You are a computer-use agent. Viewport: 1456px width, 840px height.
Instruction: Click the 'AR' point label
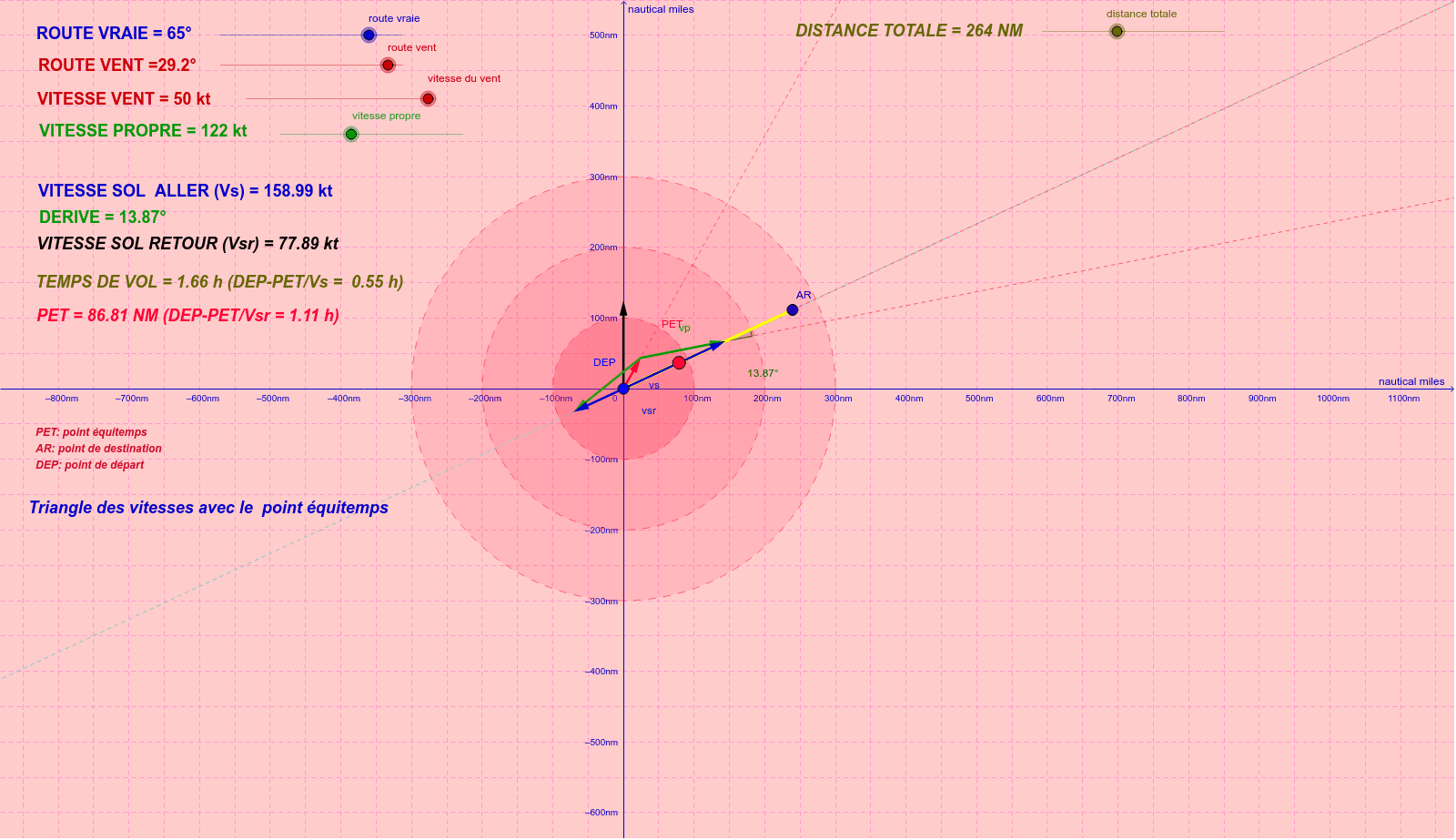tap(804, 295)
